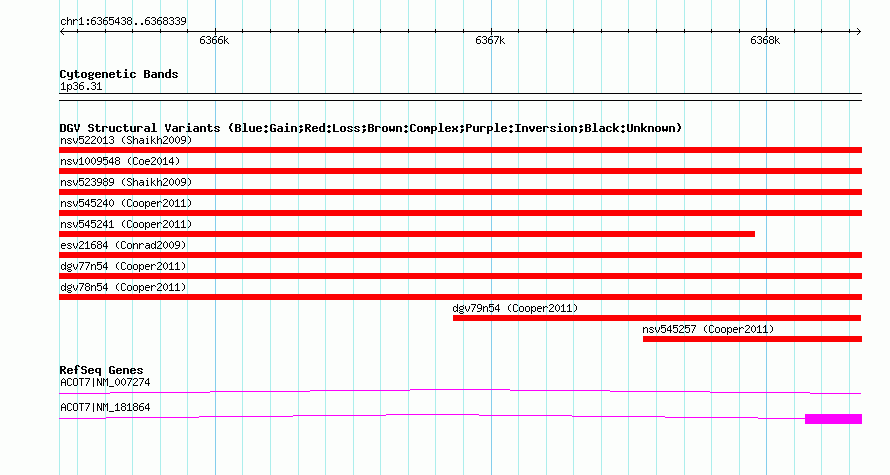Select the red bar under nsv522013
Image resolution: width=890 pixels, height=475 pixels.
coord(460,150)
